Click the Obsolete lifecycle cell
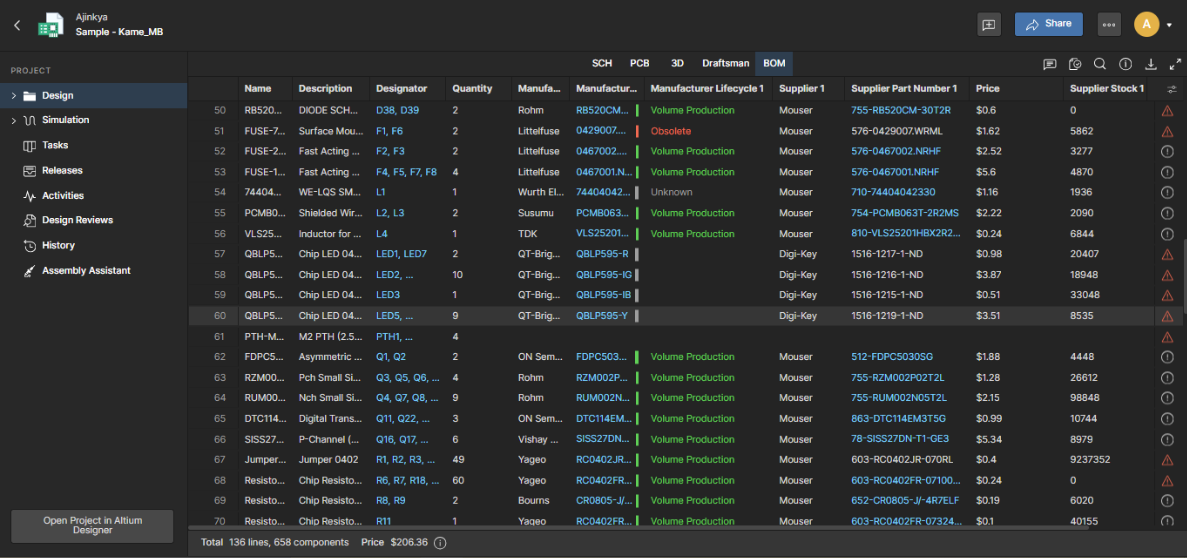This screenshot has width=1187, height=558. [671, 131]
